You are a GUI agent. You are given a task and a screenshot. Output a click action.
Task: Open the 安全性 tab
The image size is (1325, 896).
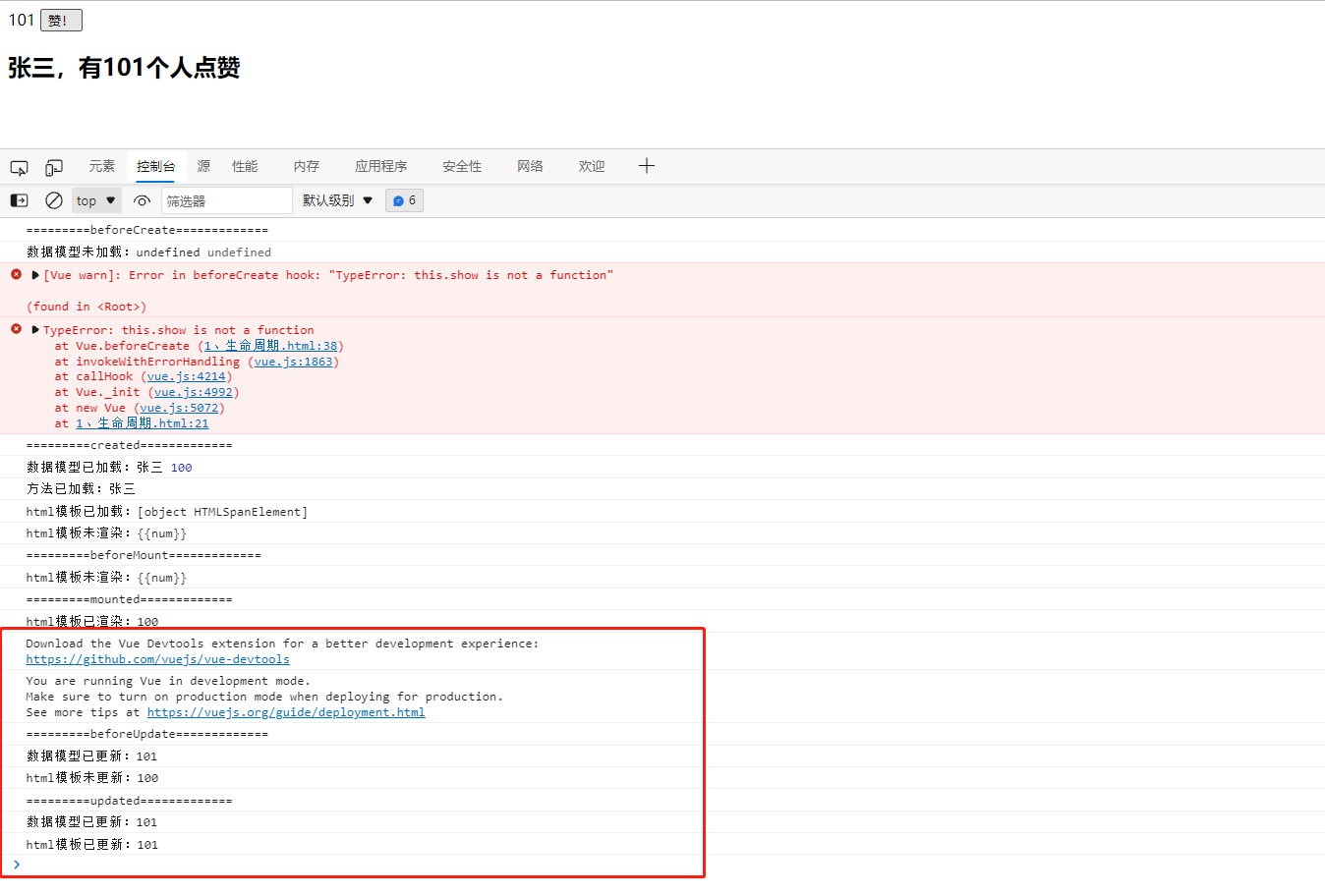click(x=462, y=167)
